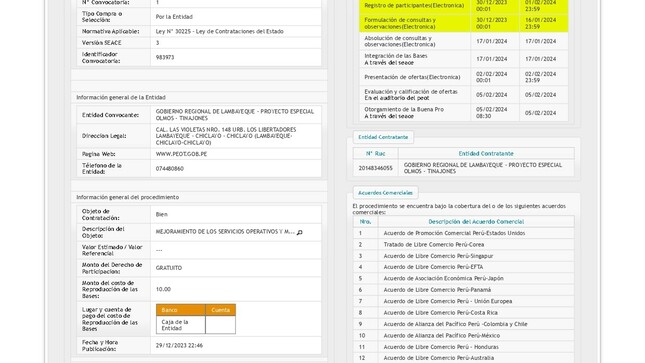Click the Evaluación y calificación de ofertas row
The width and height of the screenshot is (645, 363).
(464, 95)
